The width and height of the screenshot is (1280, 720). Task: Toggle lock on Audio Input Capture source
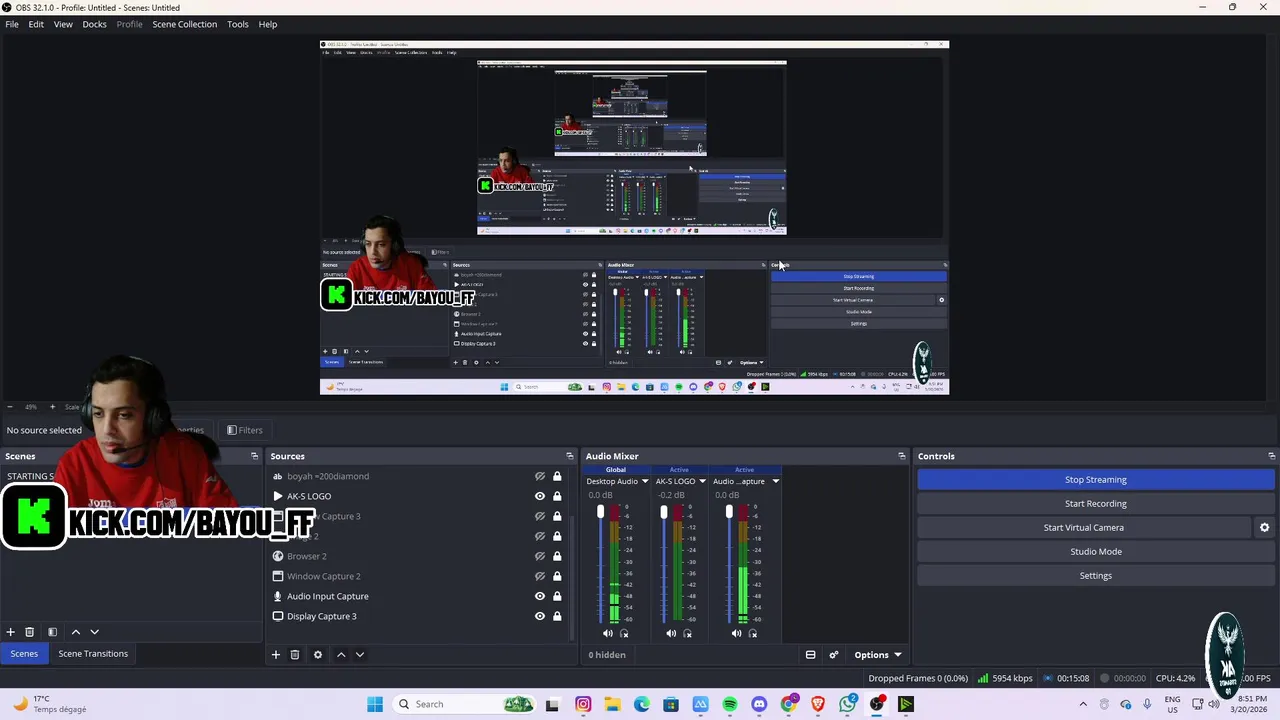[557, 596]
